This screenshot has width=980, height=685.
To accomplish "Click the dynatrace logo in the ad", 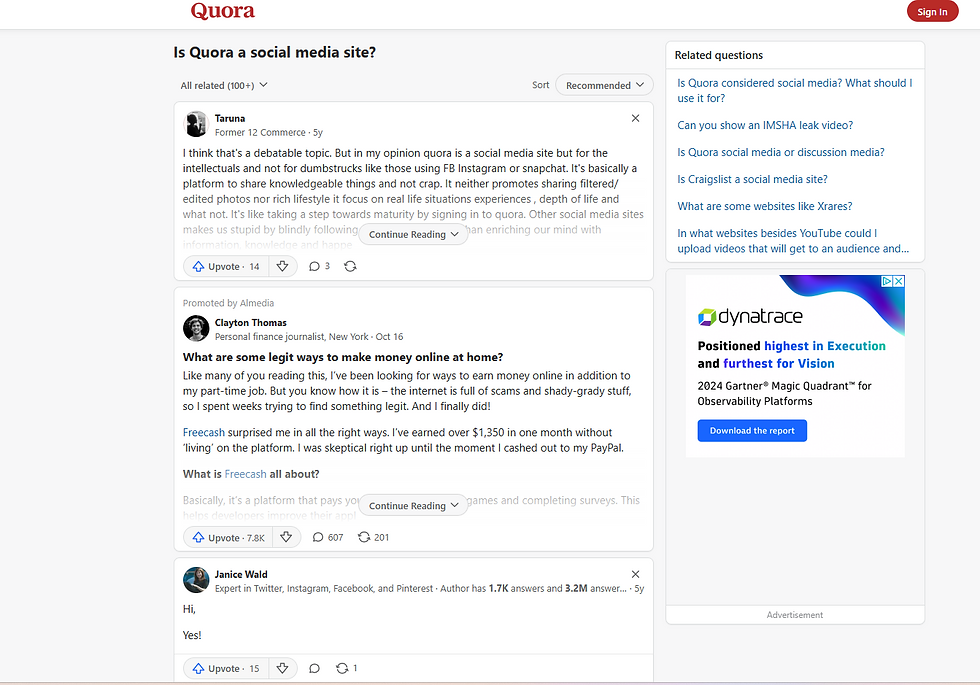I will (750, 317).
